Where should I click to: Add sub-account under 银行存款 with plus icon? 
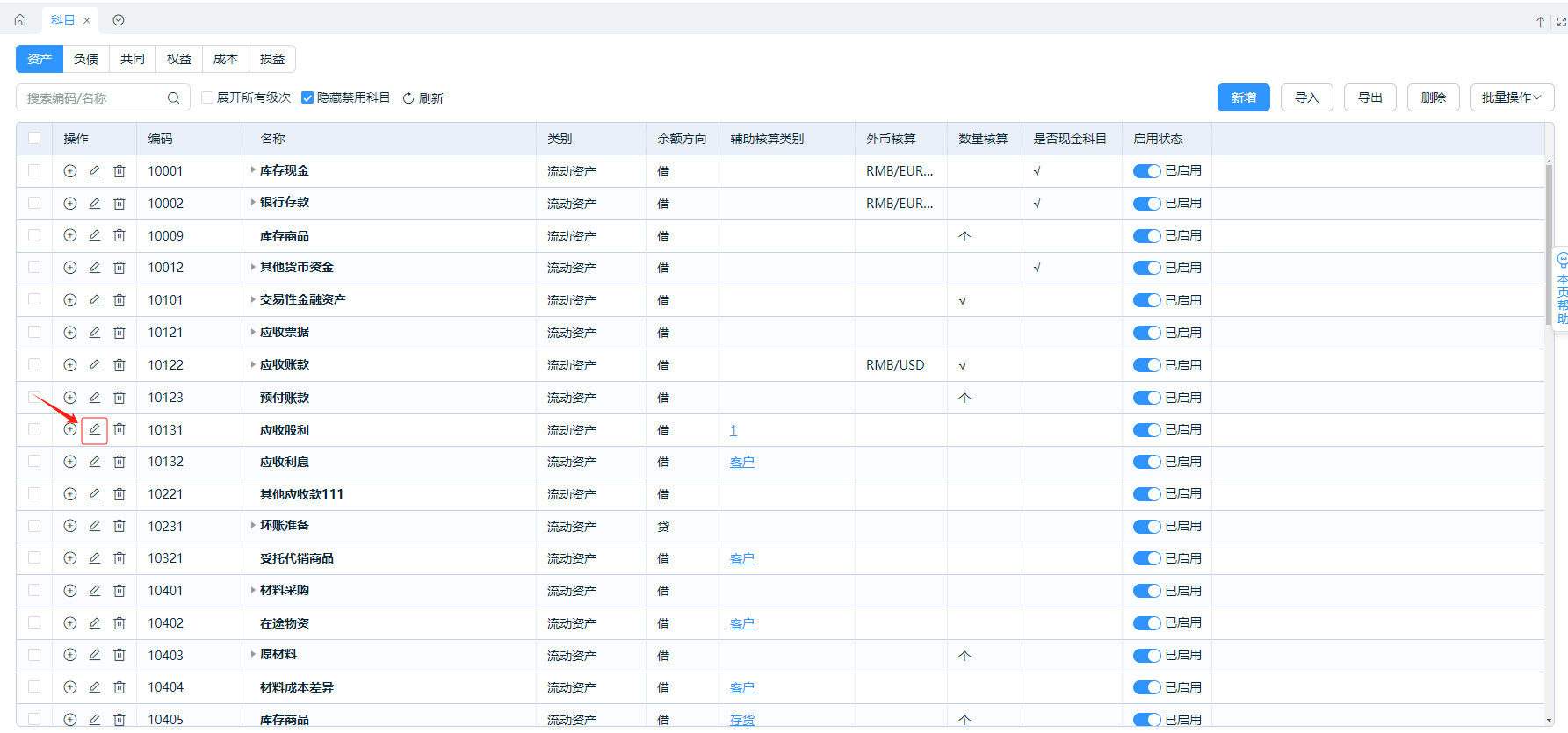point(70,204)
